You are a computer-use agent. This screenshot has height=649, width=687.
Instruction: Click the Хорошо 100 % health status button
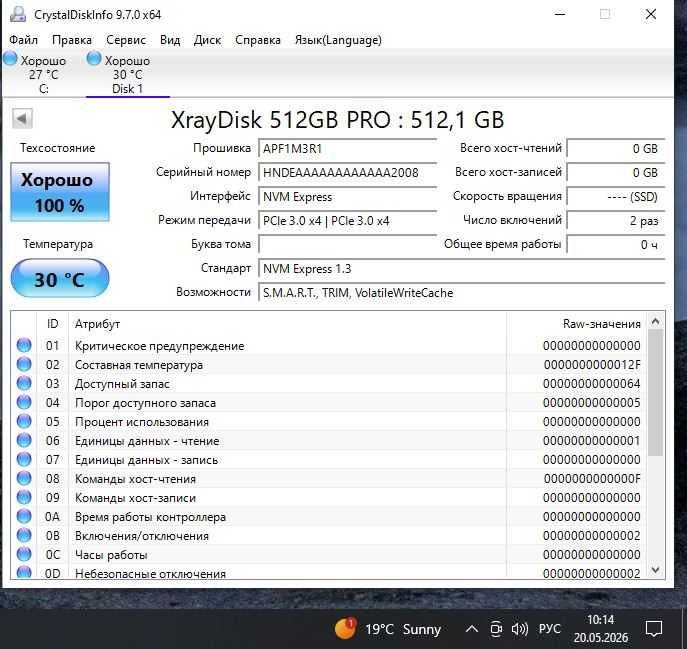60,192
